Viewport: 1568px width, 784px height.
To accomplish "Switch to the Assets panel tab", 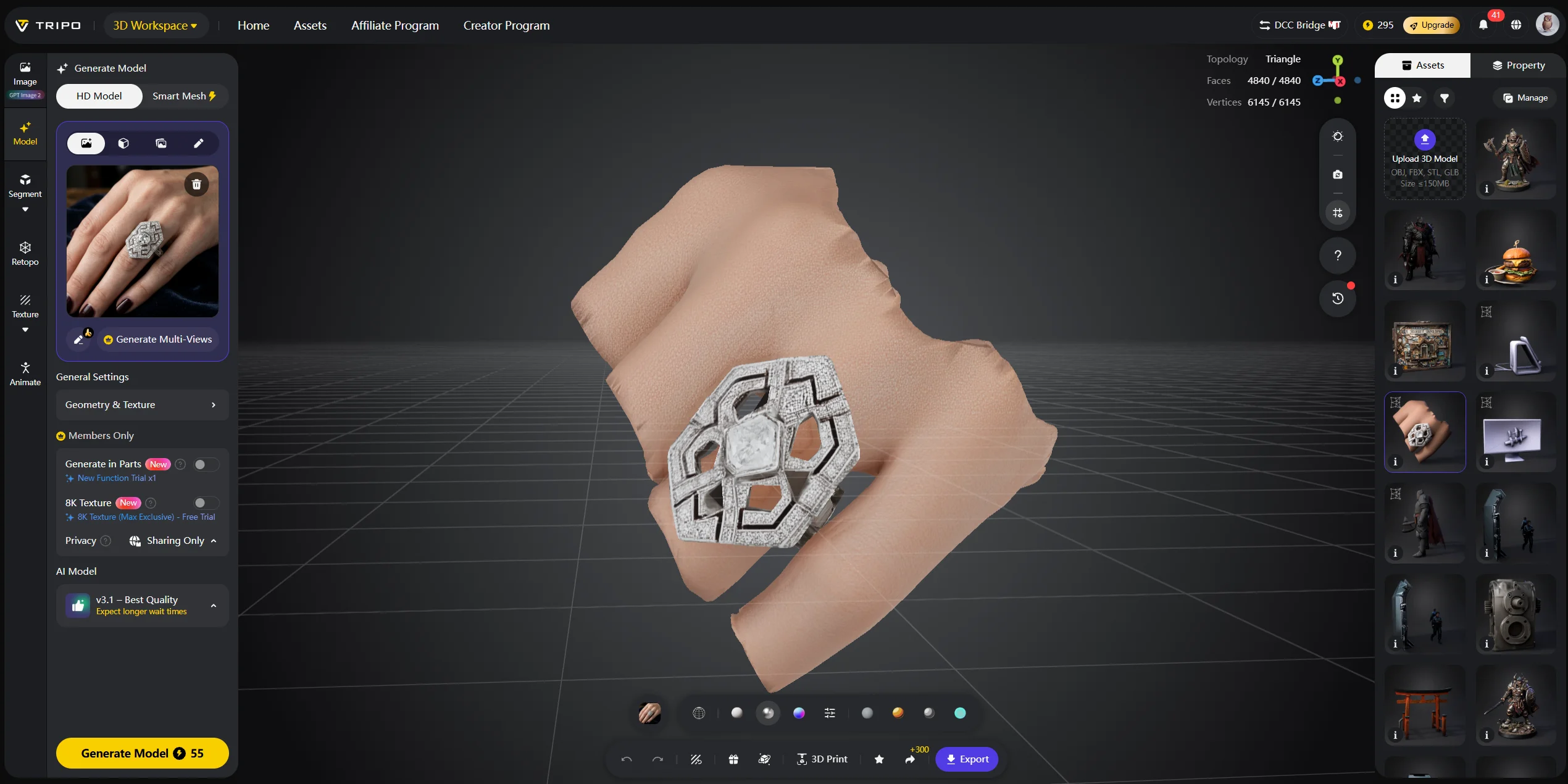I will point(1422,65).
